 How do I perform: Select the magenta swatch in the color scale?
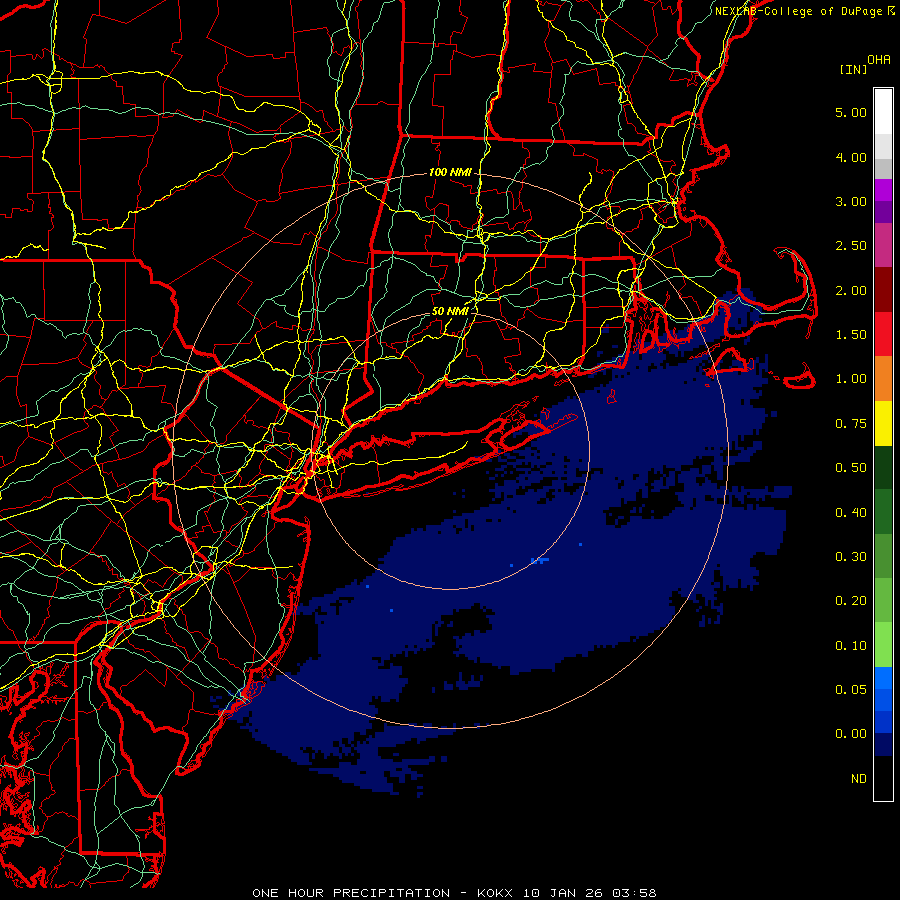883,190
